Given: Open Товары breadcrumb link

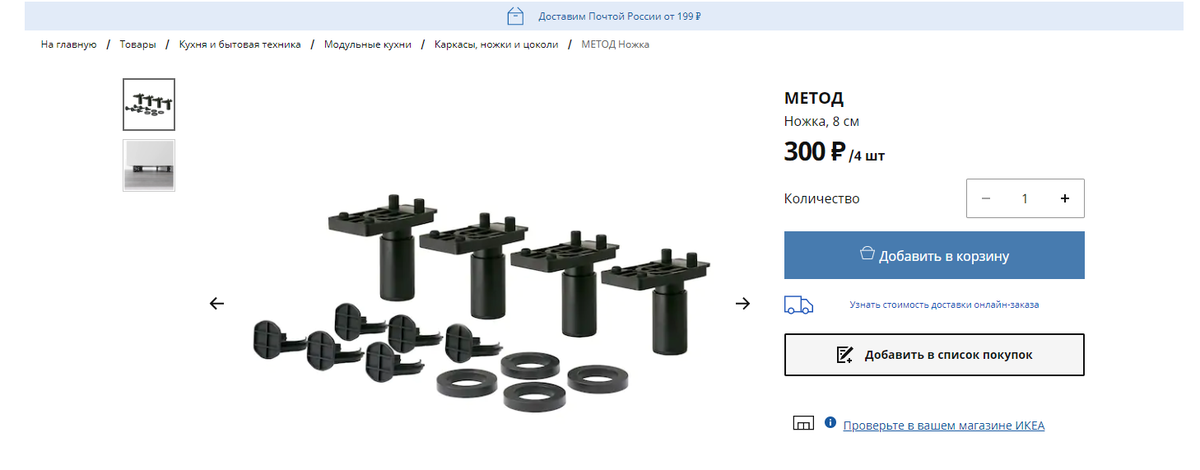Looking at the screenshot, I should click(138, 44).
